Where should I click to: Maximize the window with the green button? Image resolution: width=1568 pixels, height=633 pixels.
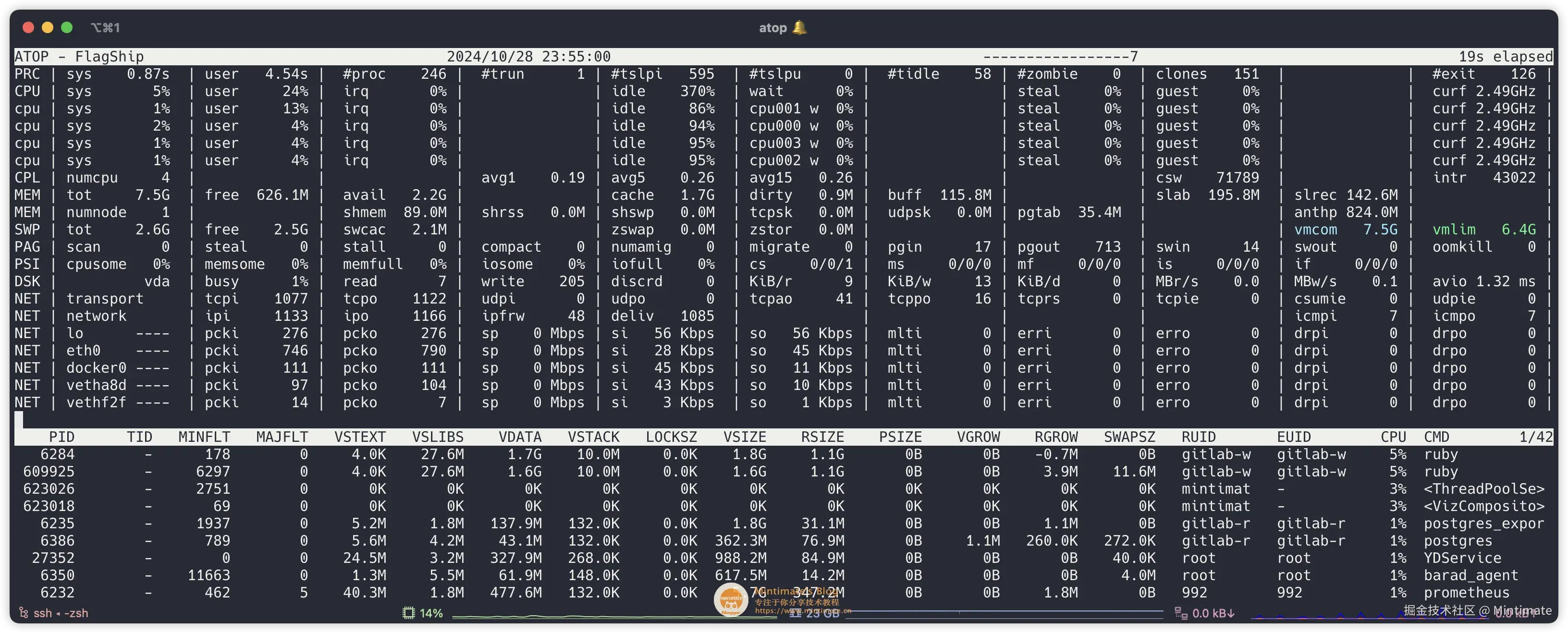pos(67,27)
